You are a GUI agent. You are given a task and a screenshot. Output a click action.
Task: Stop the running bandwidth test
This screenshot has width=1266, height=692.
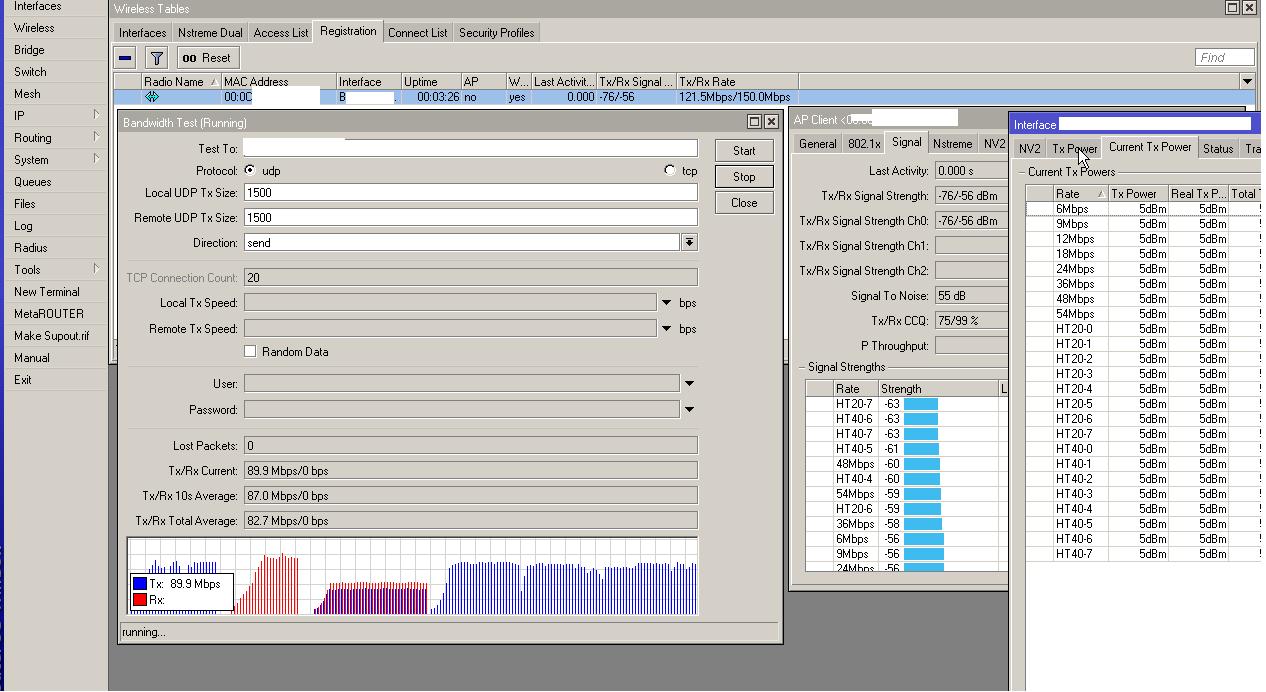[x=744, y=177]
